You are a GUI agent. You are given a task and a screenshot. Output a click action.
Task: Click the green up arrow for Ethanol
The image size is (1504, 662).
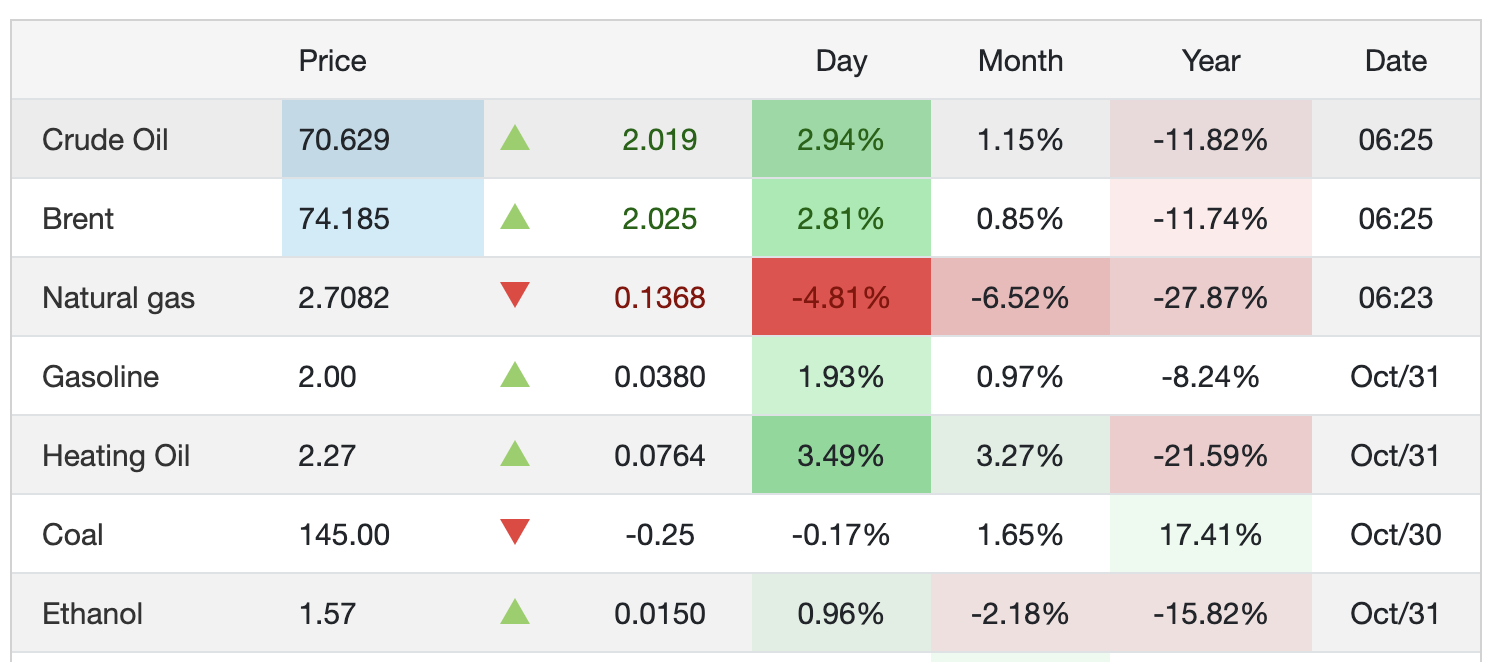point(515,612)
